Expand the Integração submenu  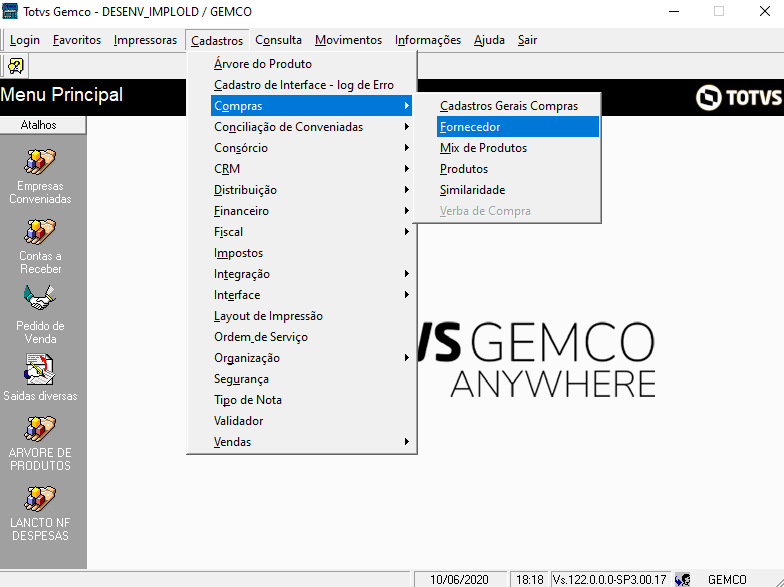[312, 274]
